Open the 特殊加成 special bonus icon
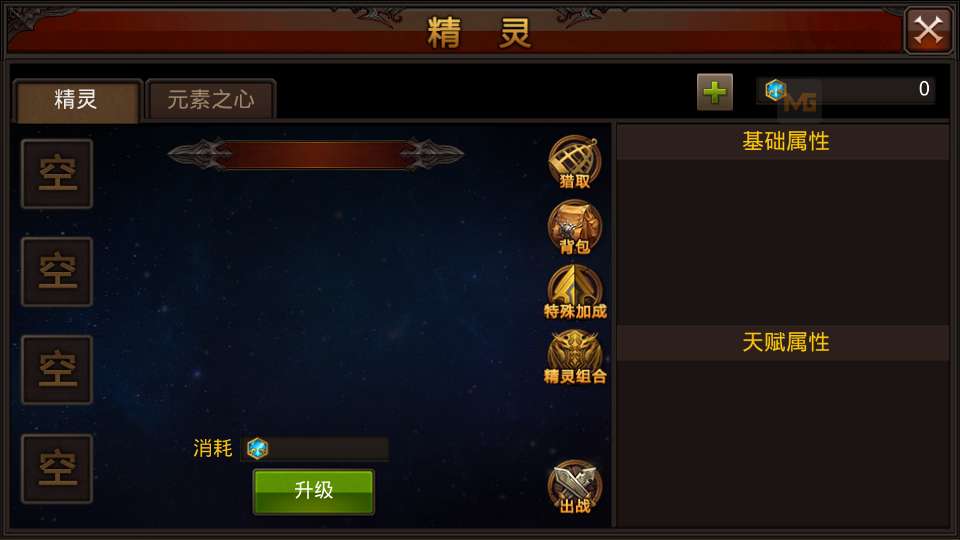 point(575,292)
